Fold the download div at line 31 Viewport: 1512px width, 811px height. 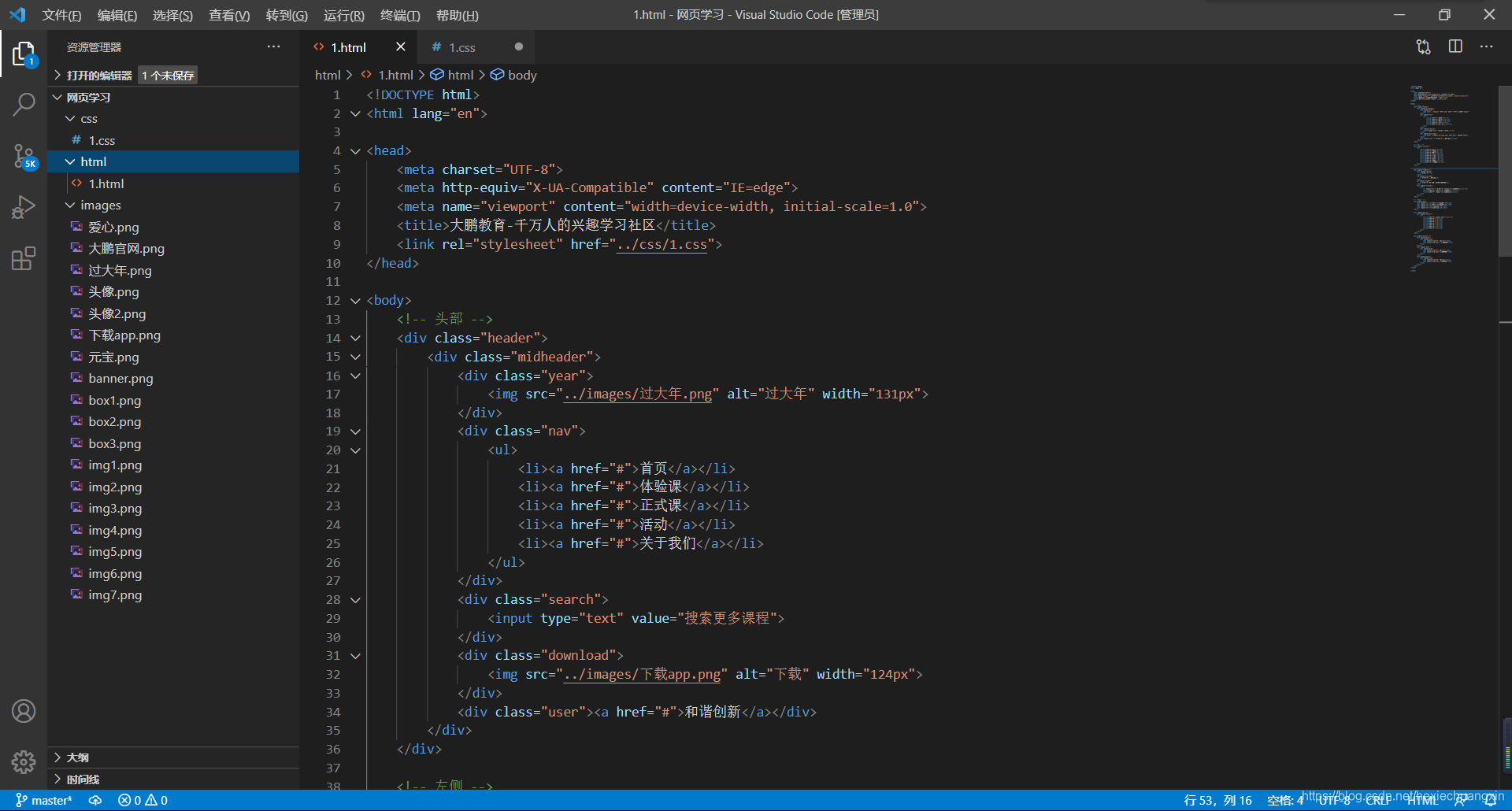[x=355, y=656]
